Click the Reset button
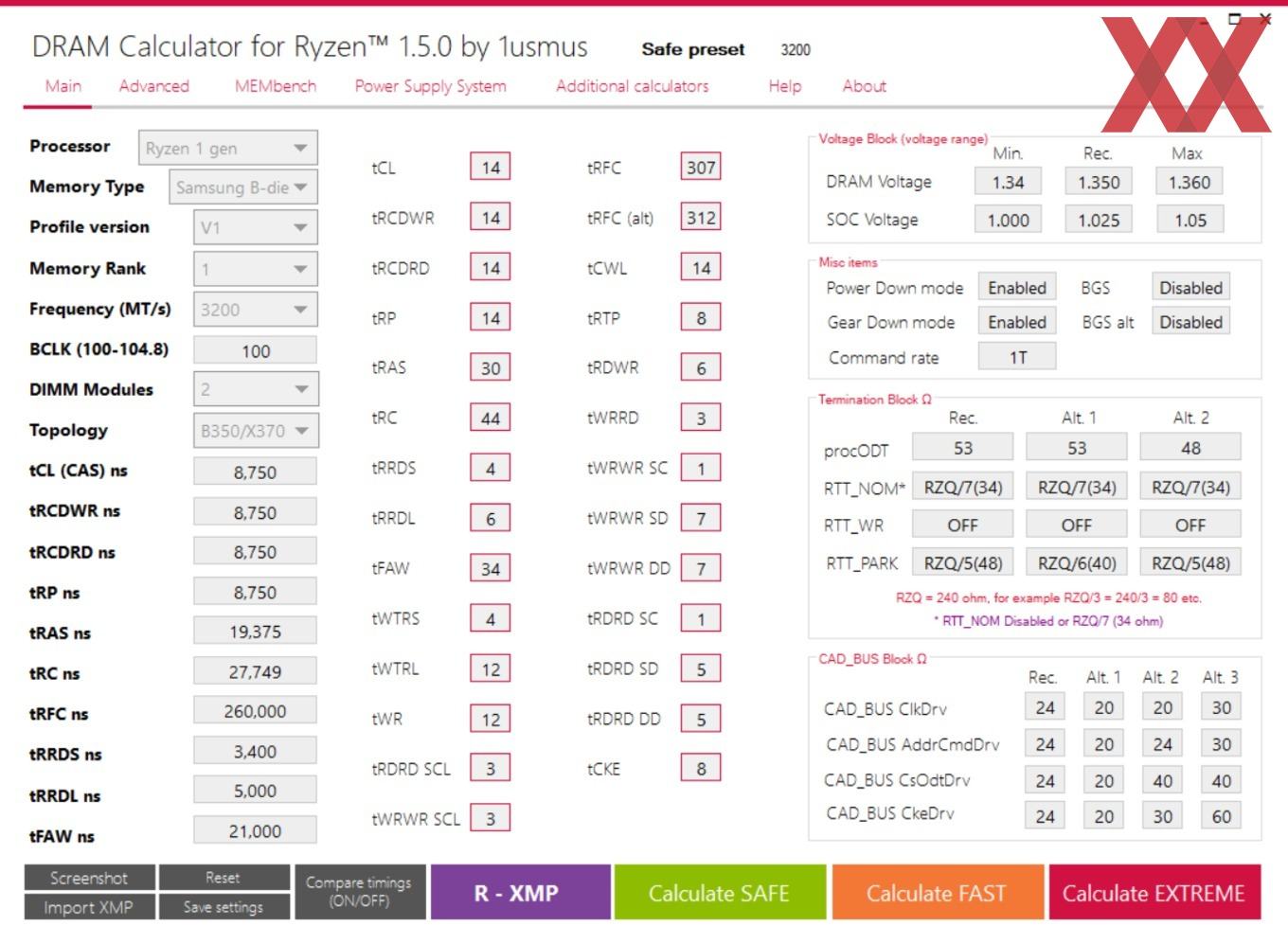 (x=224, y=878)
